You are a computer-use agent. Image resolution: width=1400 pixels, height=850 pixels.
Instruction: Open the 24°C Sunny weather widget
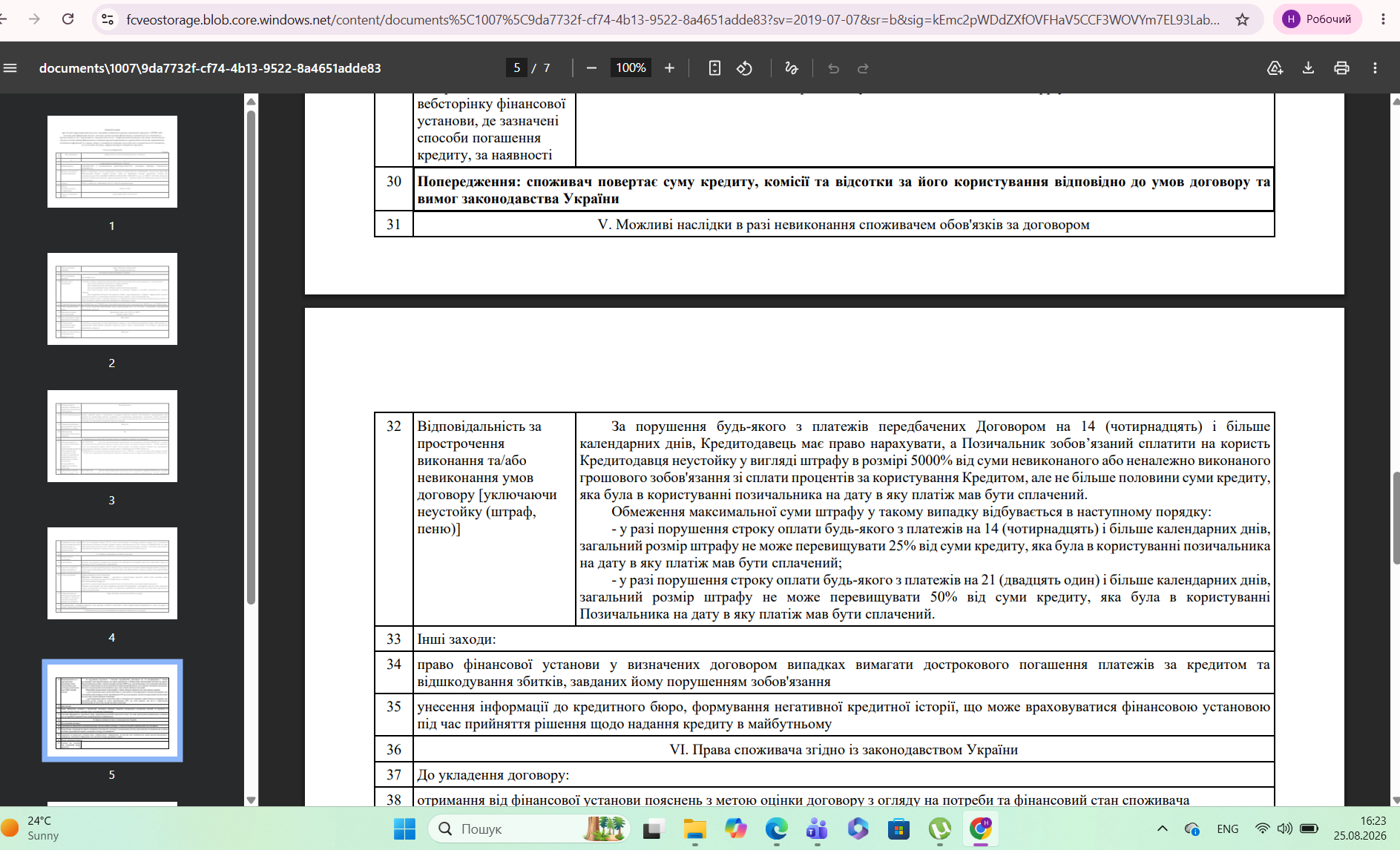pyautogui.click(x=31, y=828)
